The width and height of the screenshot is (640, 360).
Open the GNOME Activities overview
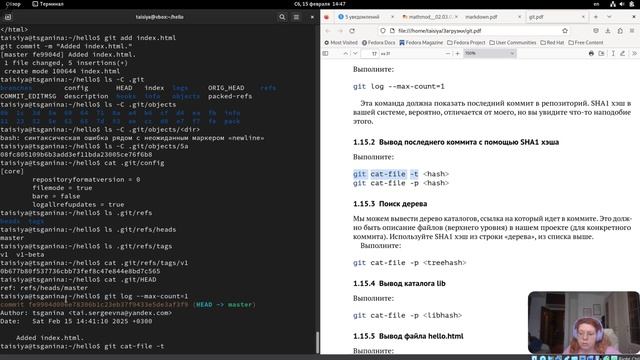[13, 4]
